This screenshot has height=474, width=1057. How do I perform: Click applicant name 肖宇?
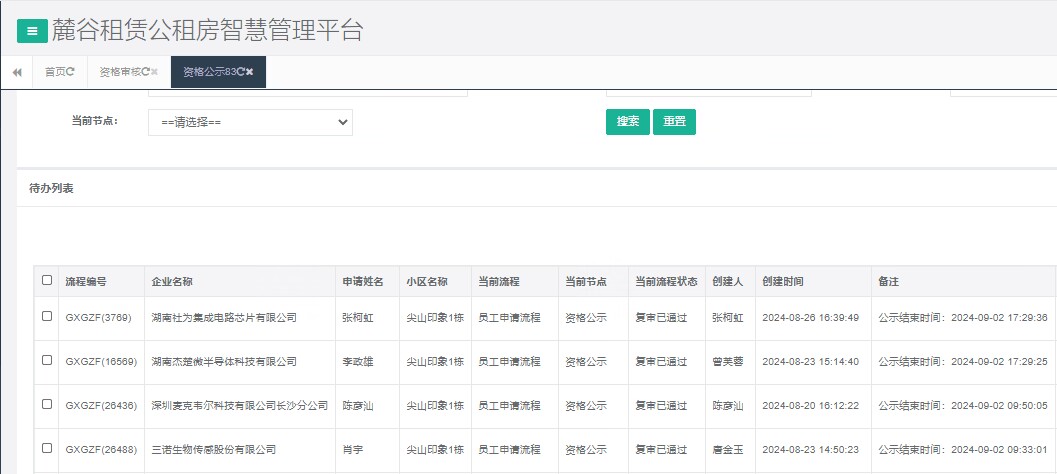point(353,450)
